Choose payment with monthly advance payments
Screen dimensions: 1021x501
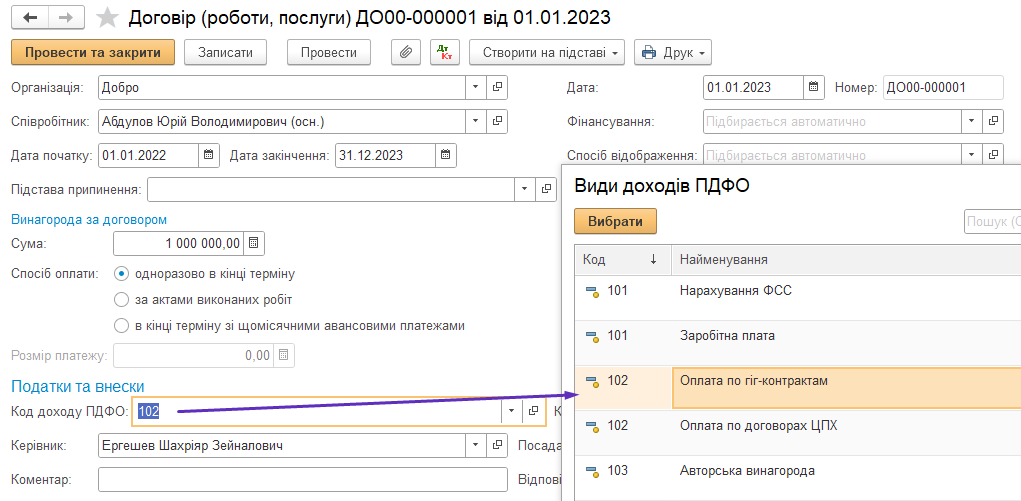point(122,325)
